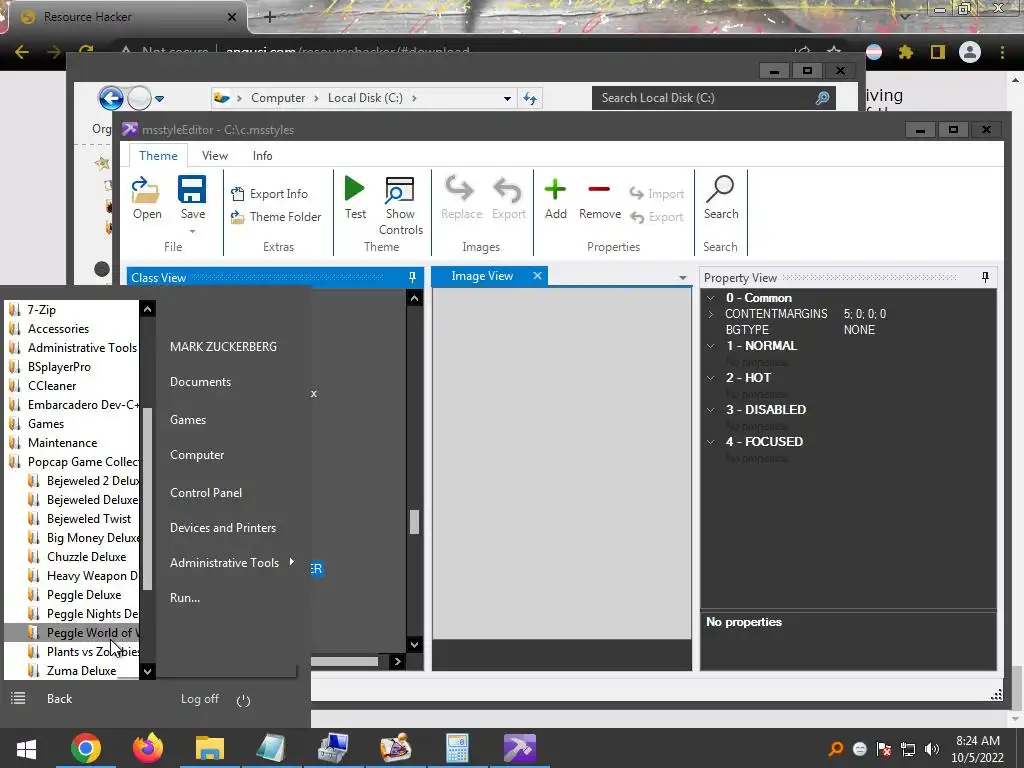
Task: Open the Explorer address bar dropdown
Action: coord(507,99)
